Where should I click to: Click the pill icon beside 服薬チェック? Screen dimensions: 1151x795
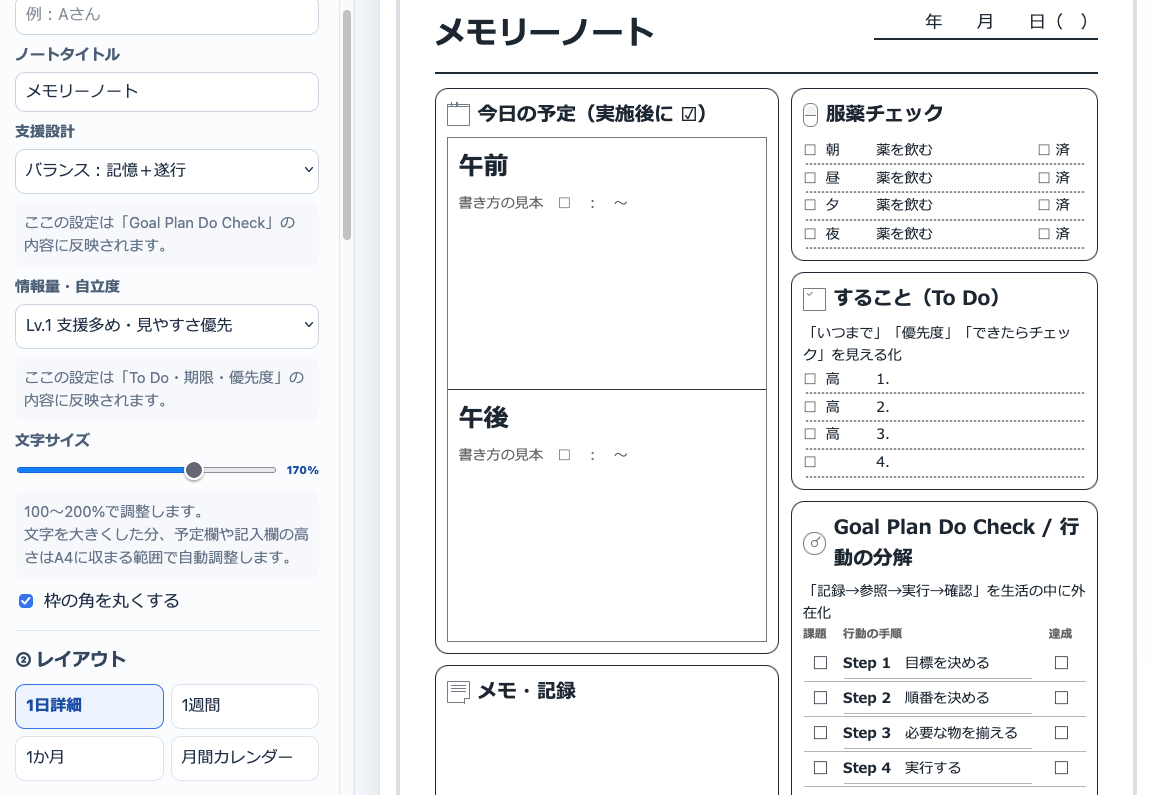(810, 115)
